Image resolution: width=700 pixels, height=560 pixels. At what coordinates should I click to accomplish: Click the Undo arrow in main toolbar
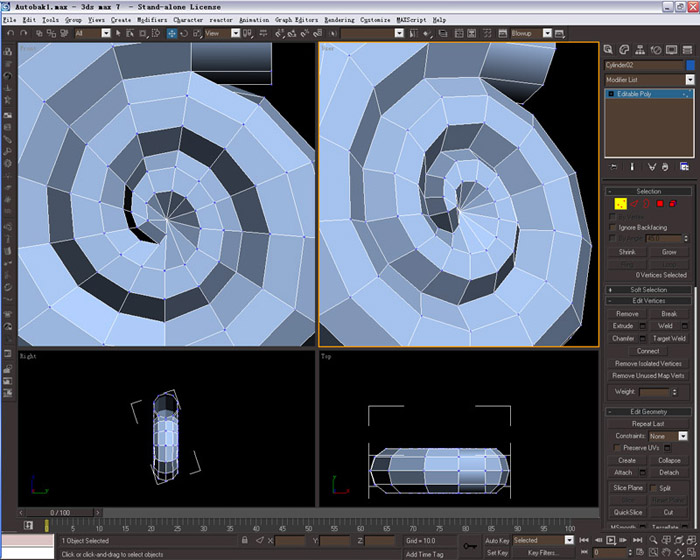pyautogui.click(x=11, y=33)
